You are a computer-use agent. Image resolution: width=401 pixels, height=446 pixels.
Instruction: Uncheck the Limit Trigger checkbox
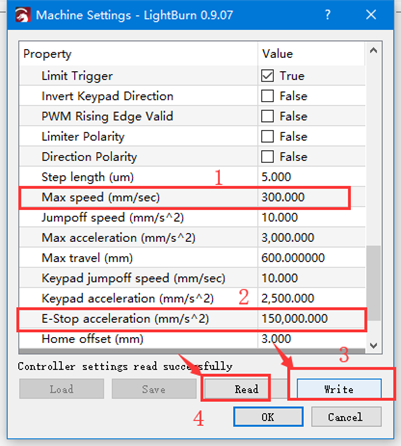(267, 76)
